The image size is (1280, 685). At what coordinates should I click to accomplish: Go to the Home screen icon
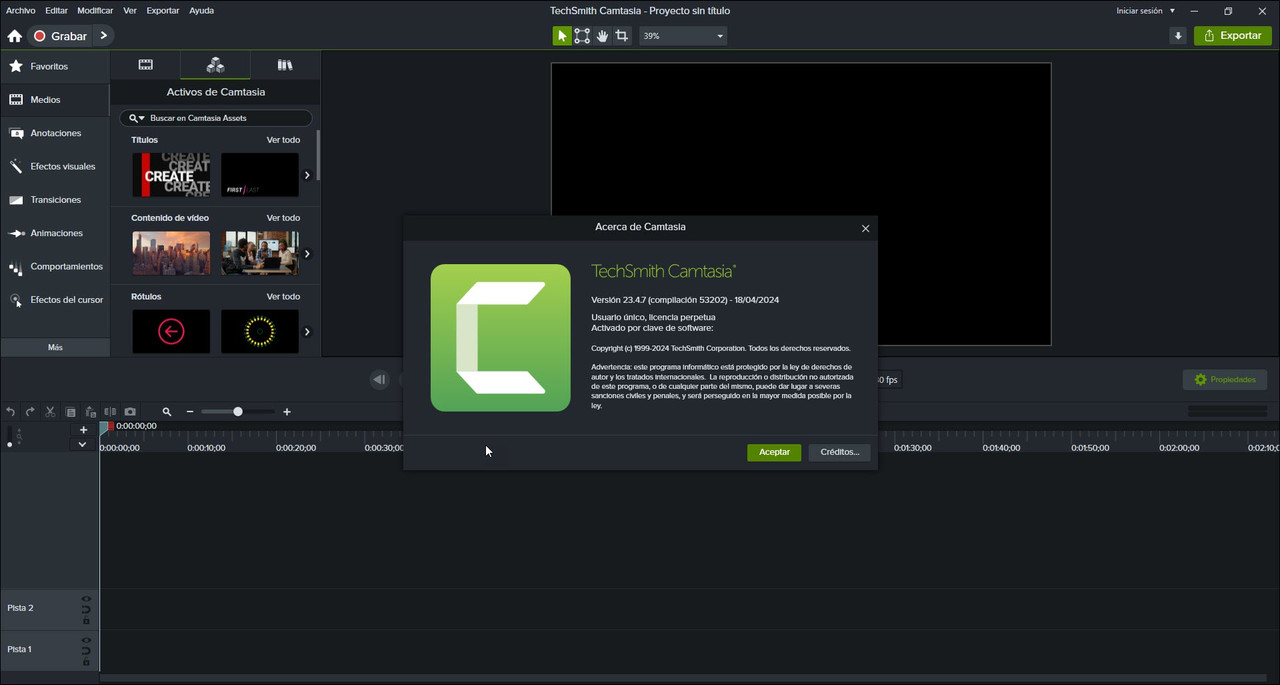pyautogui.click(x=14, y=36)
